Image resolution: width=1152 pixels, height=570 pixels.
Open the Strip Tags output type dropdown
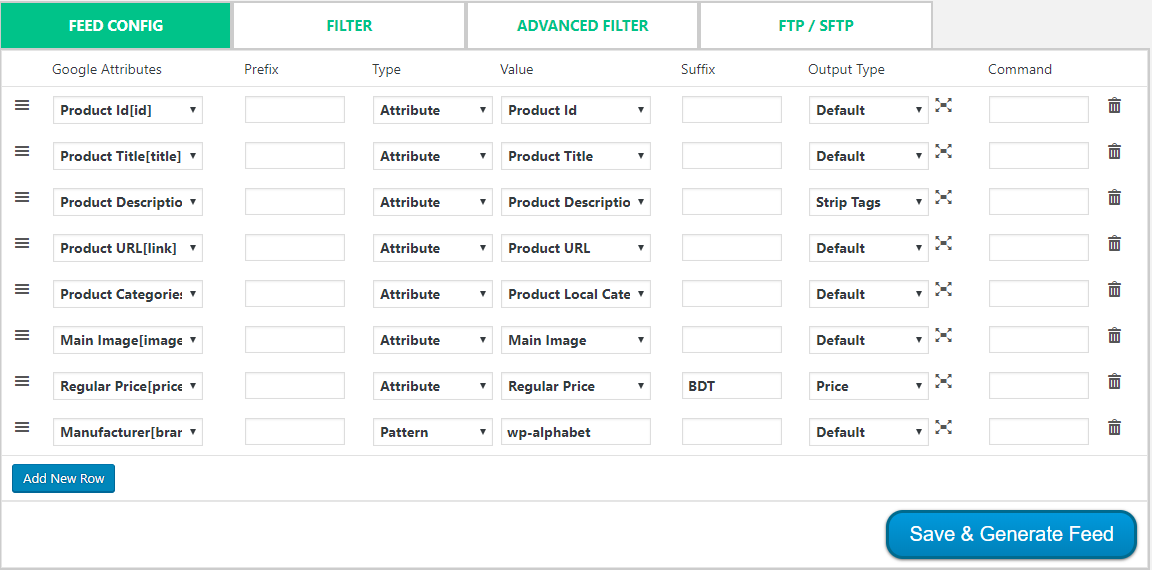pos(868,202)
